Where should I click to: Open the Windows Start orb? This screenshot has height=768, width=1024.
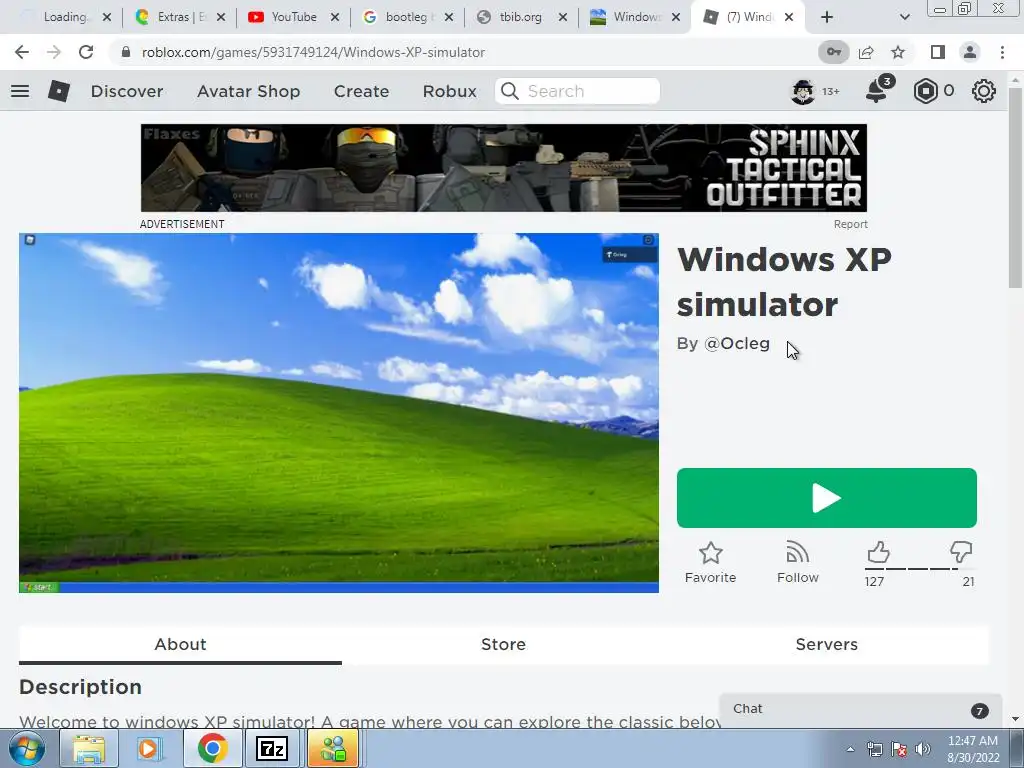27,748
